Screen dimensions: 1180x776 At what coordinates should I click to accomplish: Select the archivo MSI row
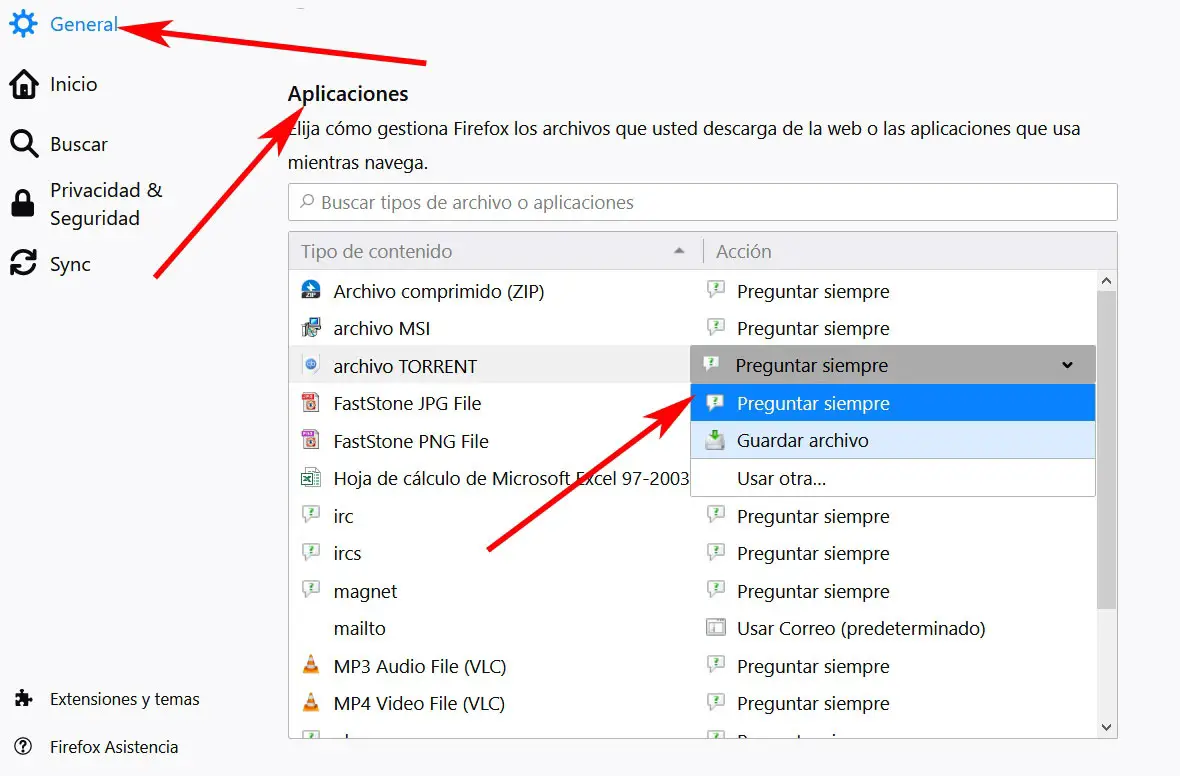point(489,328)
